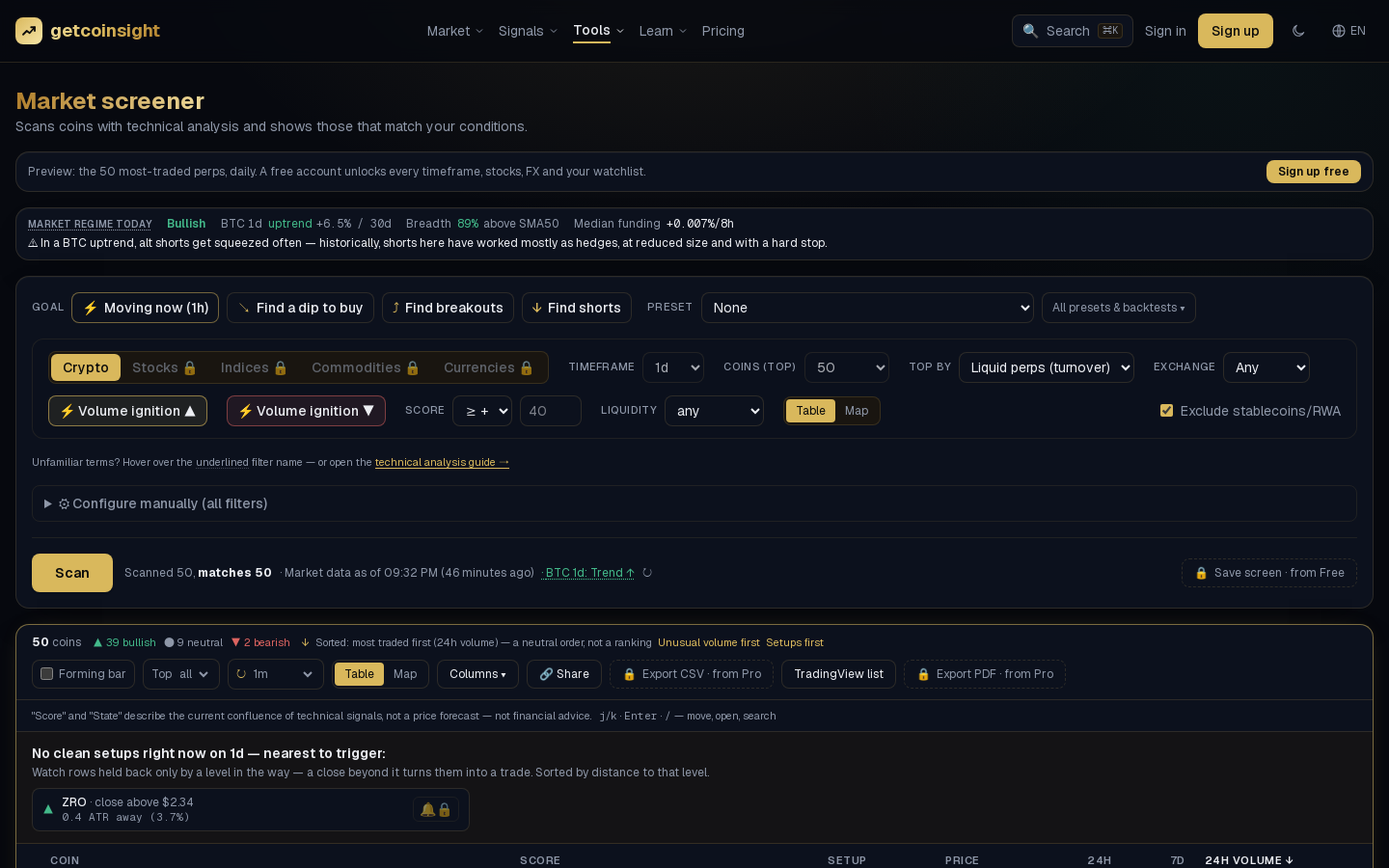Click the Scan button

coord(72,573)
